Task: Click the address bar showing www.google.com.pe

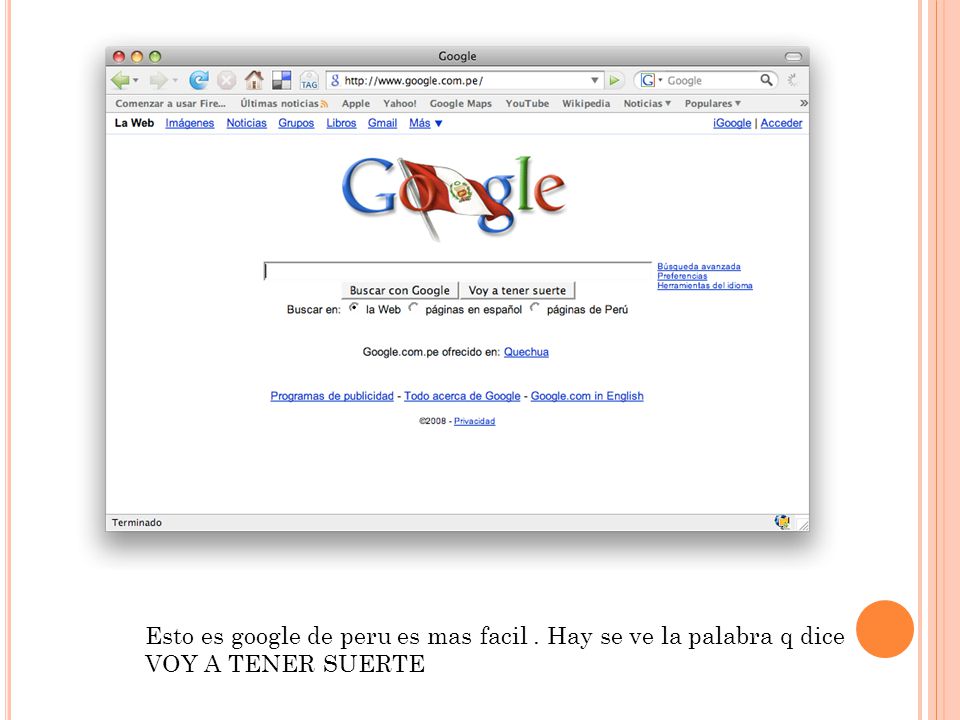Action: tap(463, 80)
